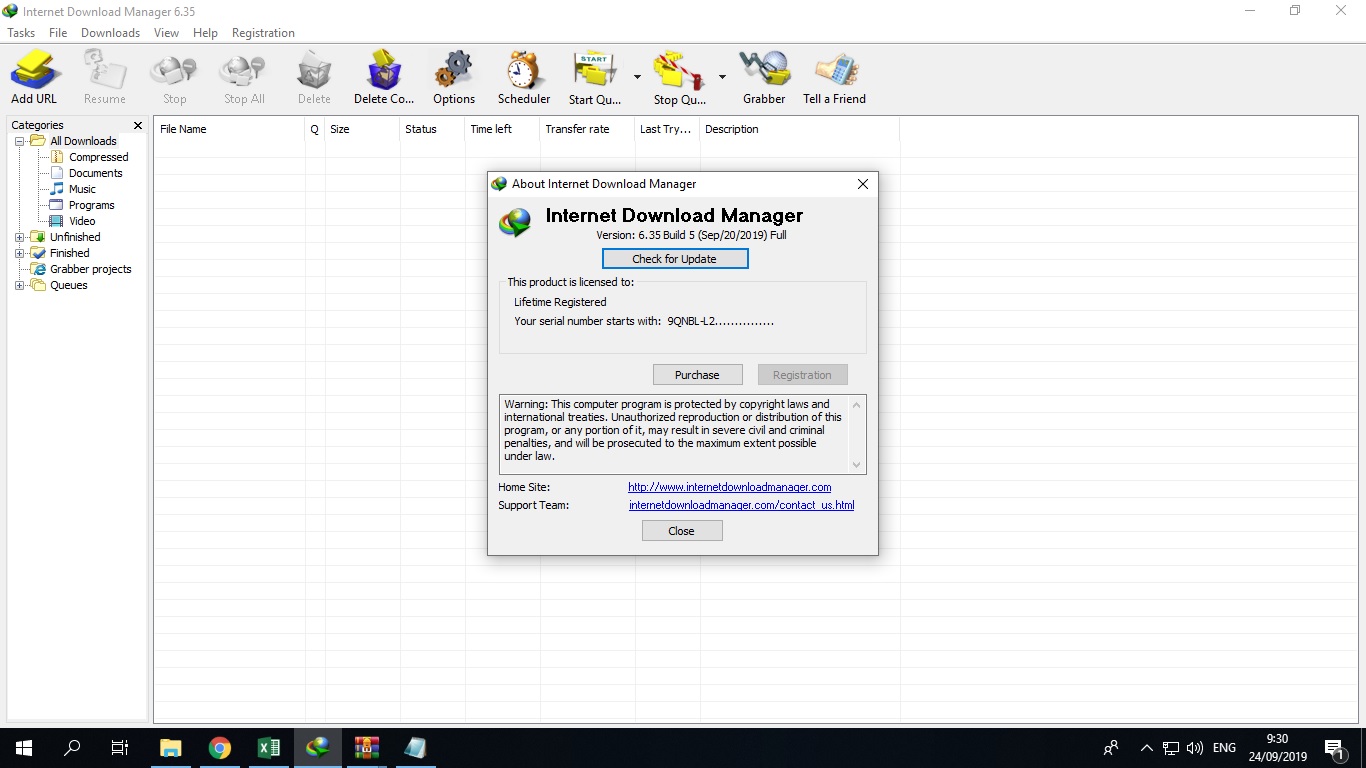Click the Stop Queue toolbar icon

coord(680,78)
